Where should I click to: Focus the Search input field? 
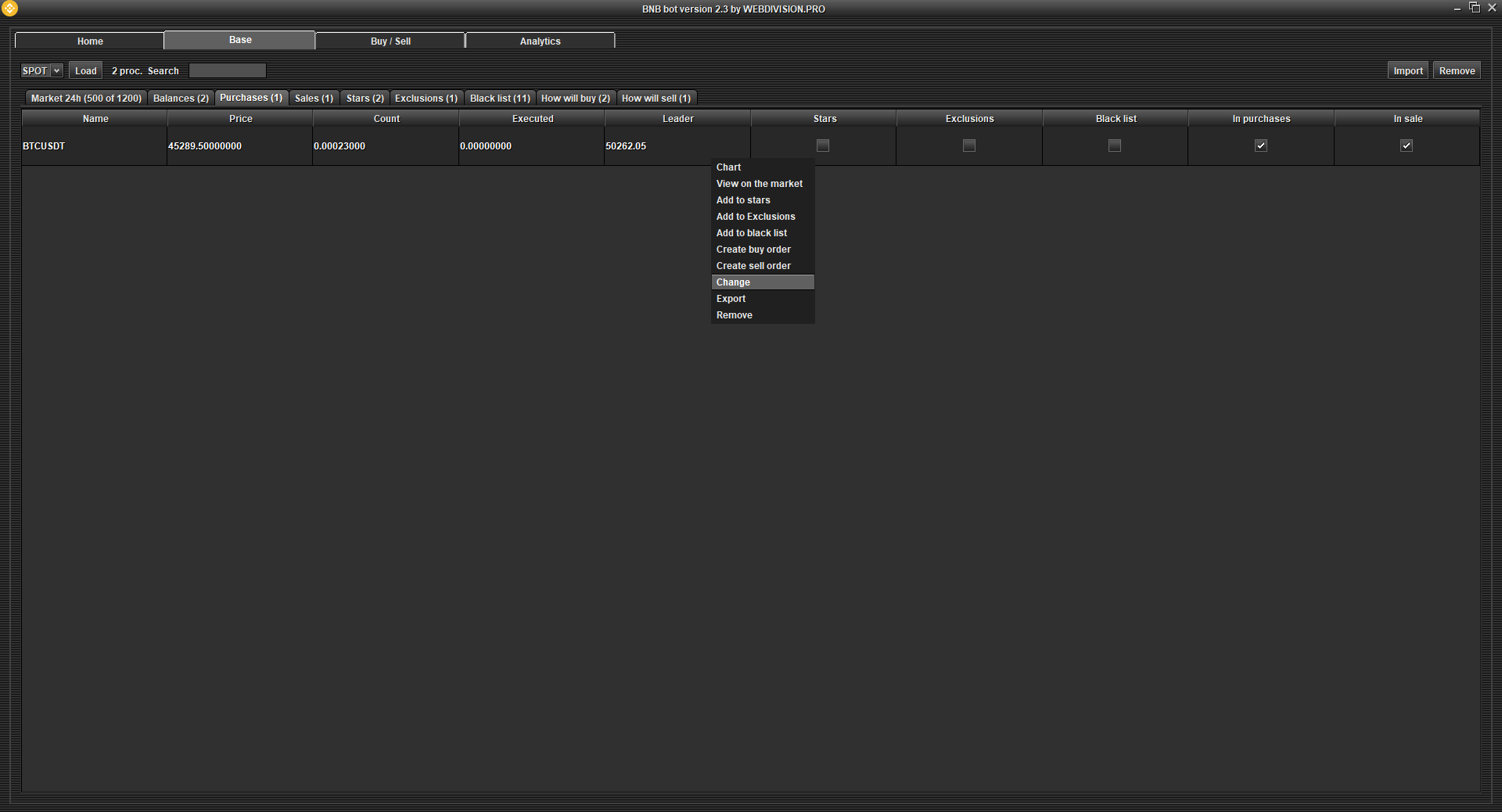228,70
